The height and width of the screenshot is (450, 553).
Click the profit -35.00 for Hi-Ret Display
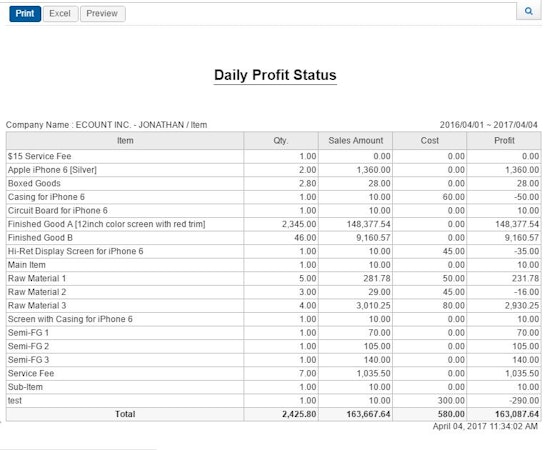click(x=527, y=251)
